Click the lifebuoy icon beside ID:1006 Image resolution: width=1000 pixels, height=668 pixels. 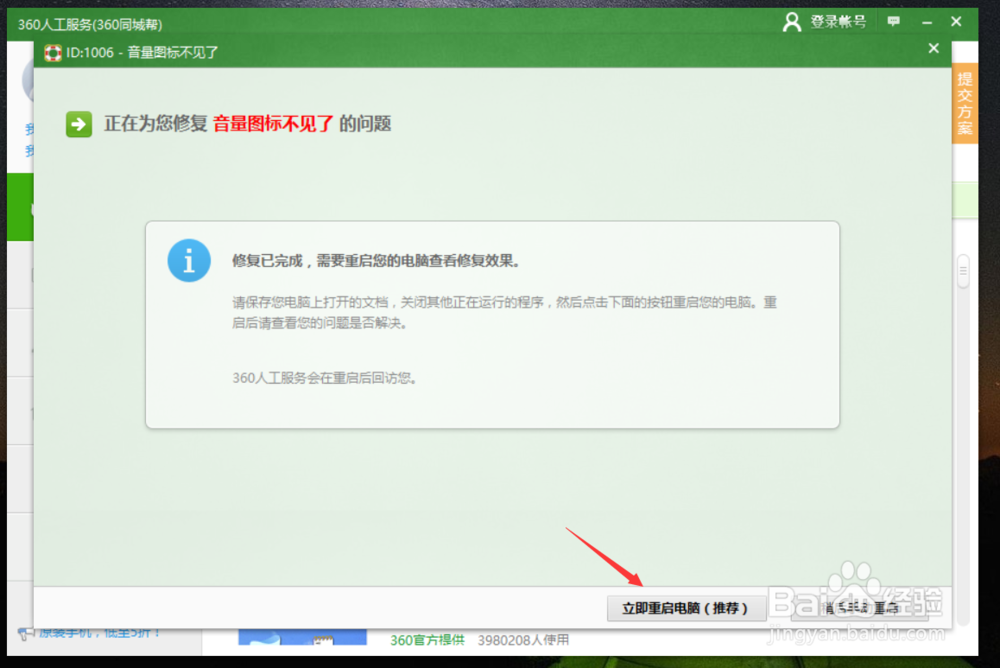coord(53,53)
